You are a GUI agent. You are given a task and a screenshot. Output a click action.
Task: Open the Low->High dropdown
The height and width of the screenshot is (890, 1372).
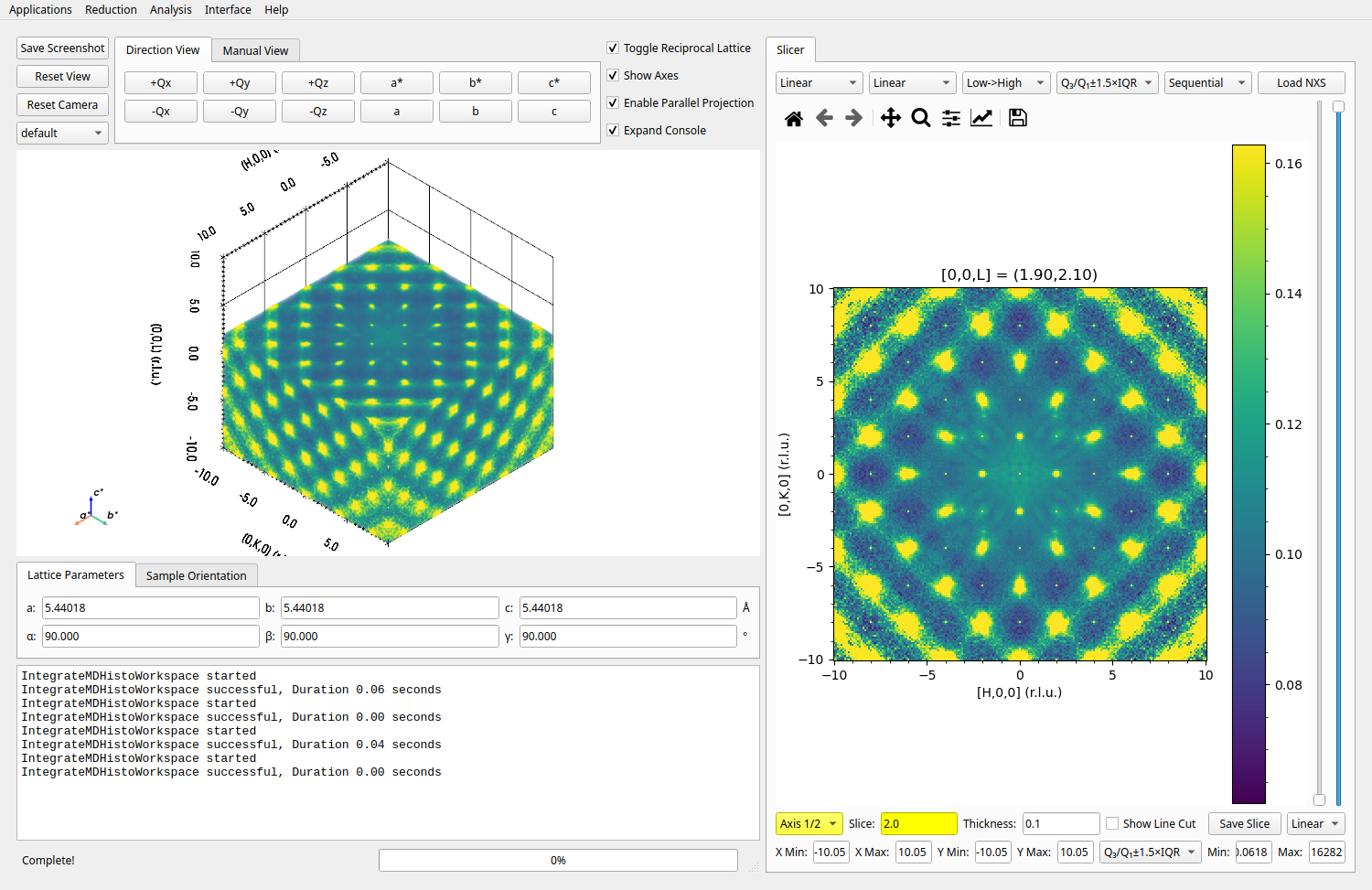click(1006, 82)
